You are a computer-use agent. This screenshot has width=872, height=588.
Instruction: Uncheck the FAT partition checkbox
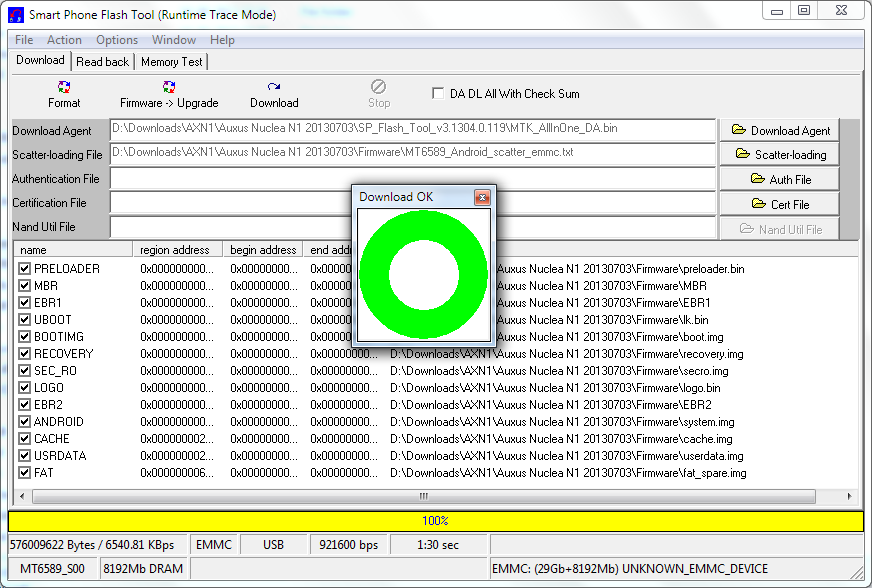tap(24, 472)
